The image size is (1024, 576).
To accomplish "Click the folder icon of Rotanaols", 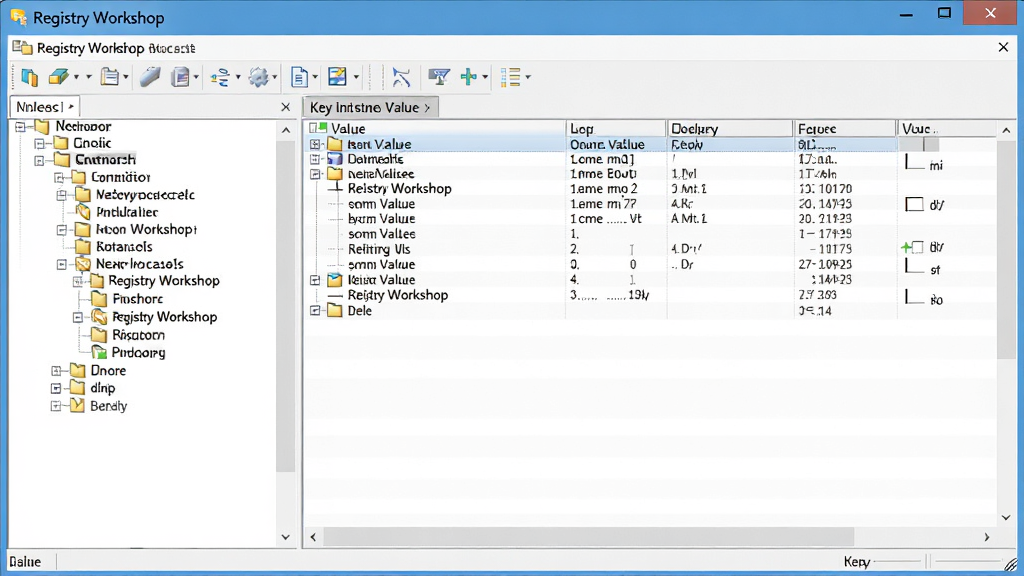I will point(83,247).
